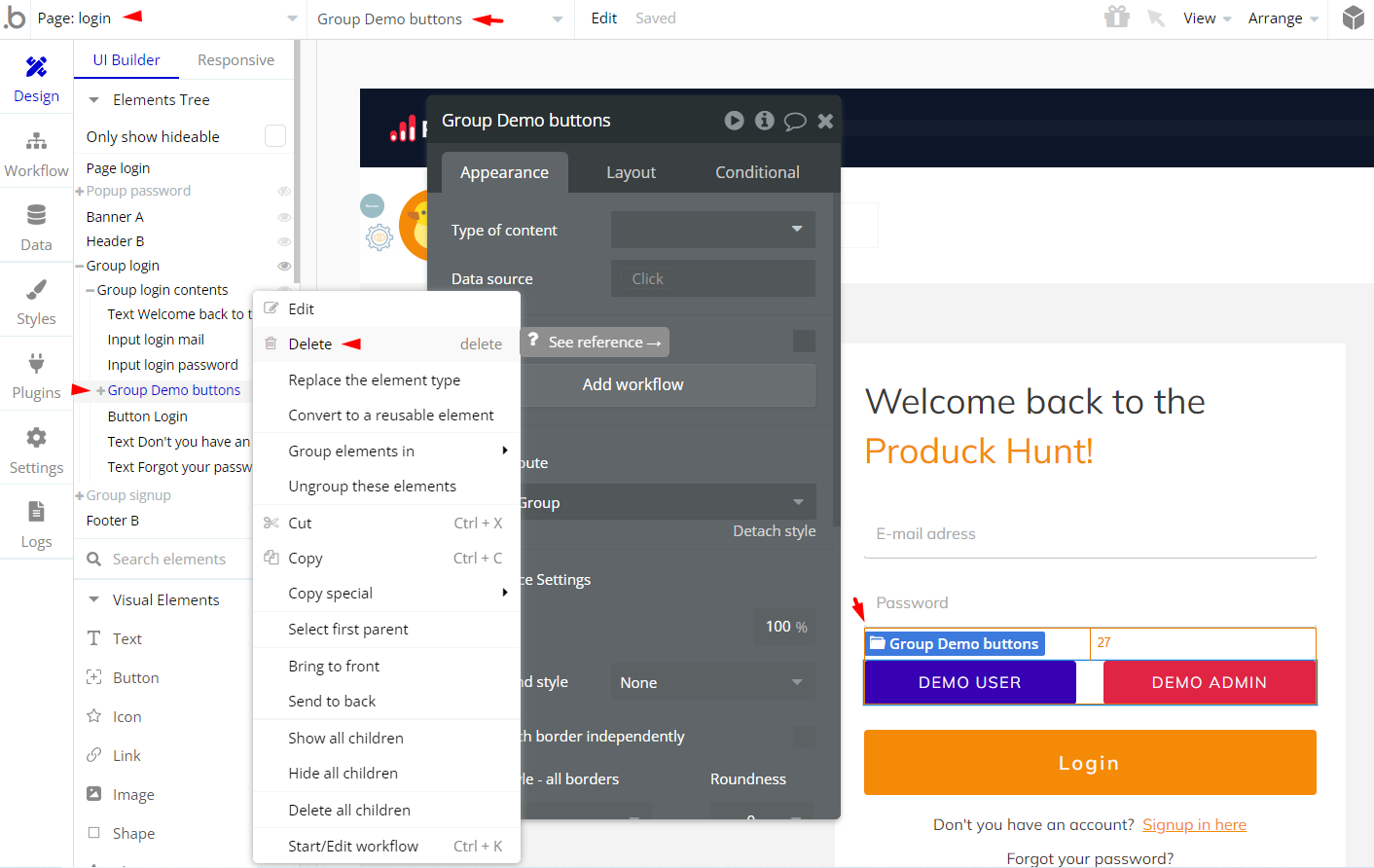Viewport: 1374px width, 868px height.
Task: Expand the Popup password tree node
Action: click(79, 191)
